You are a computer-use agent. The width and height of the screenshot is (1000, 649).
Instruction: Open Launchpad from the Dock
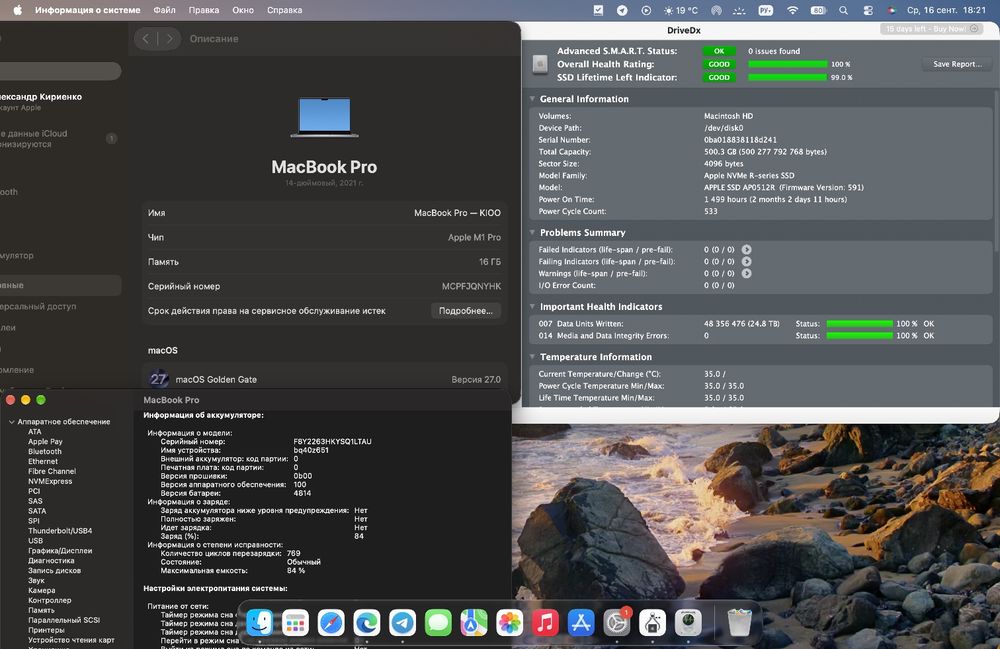coord(295,622)
